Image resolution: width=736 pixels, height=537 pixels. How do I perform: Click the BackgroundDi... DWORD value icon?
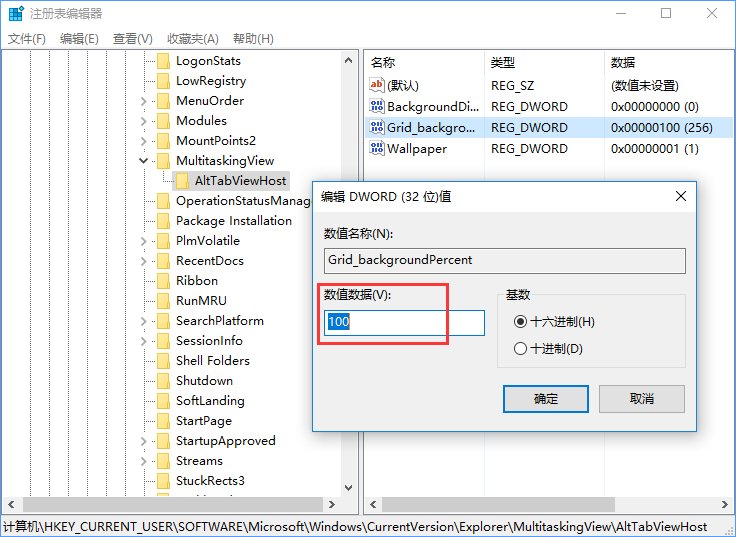click(x=377, y=107)
